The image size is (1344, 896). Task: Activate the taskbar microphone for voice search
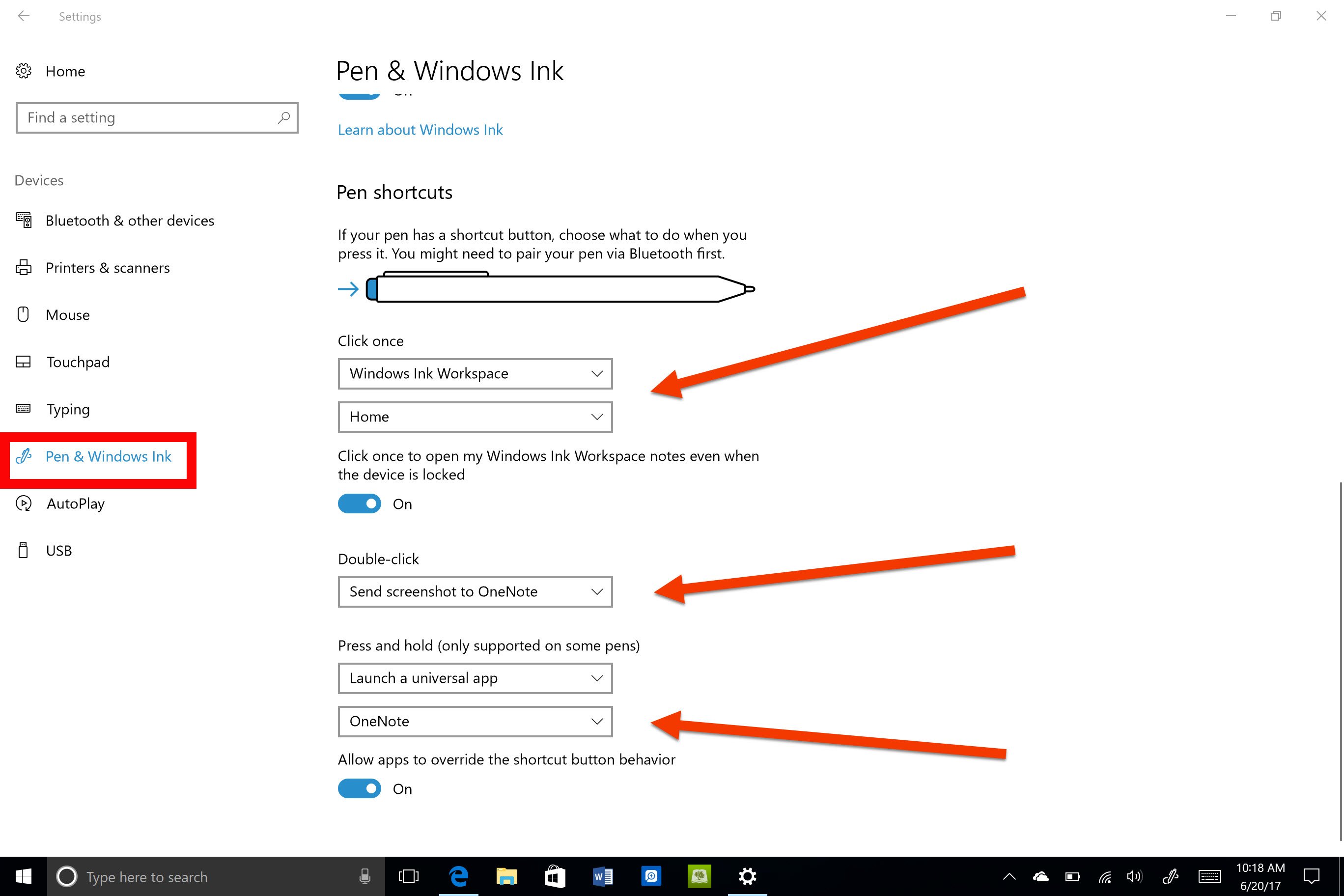click(x=364, y=876)
